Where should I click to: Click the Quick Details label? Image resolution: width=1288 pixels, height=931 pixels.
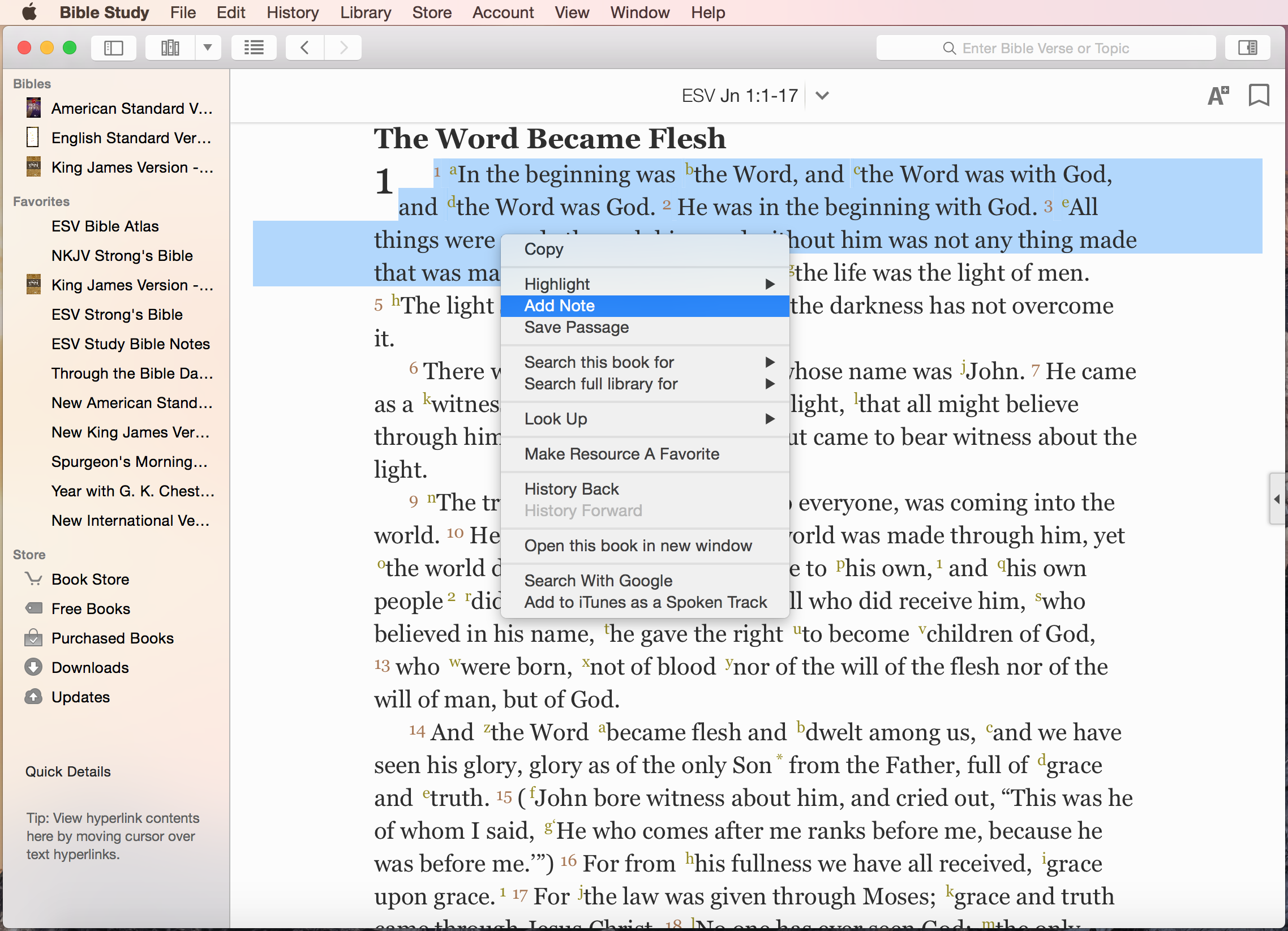coord(68,771)
